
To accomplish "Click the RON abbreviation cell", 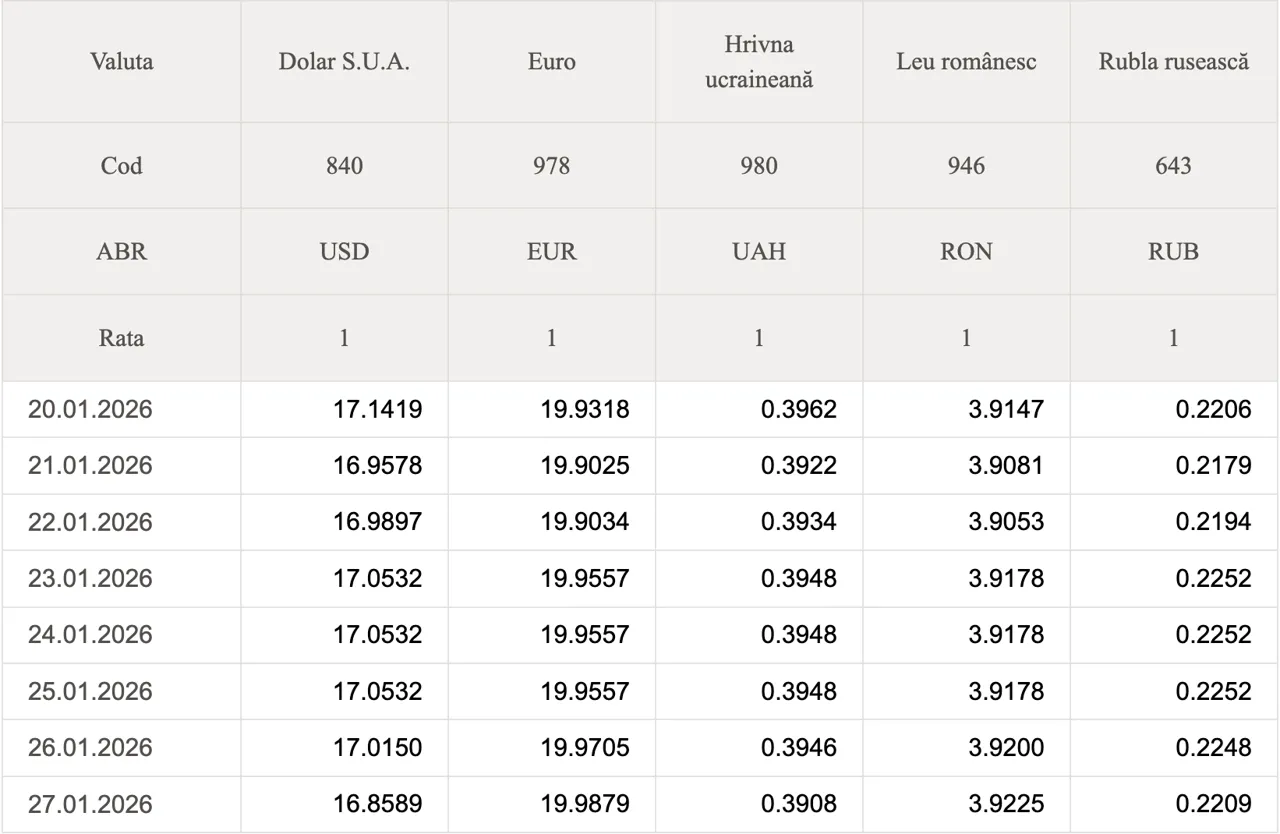I will [x=966, y=252].
